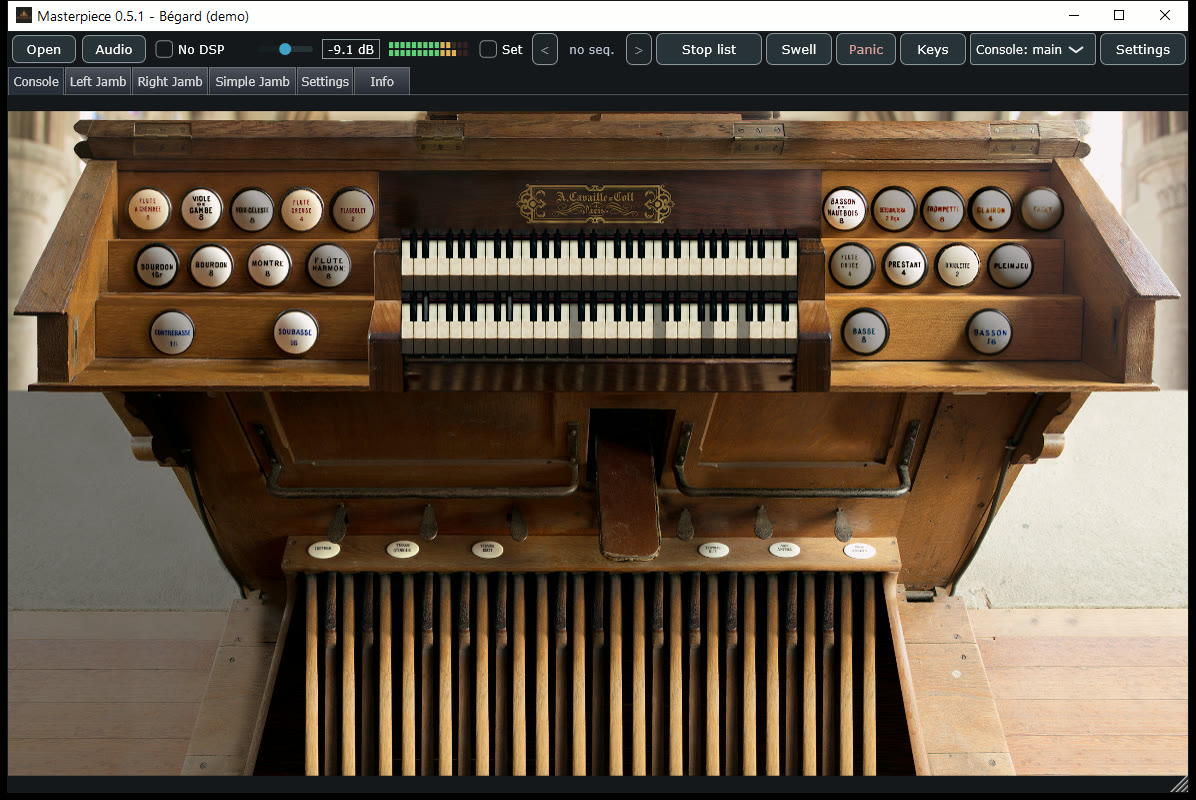Open the Left Jamb tab
Screen dimensions: 1196x800
click(98, 82)
